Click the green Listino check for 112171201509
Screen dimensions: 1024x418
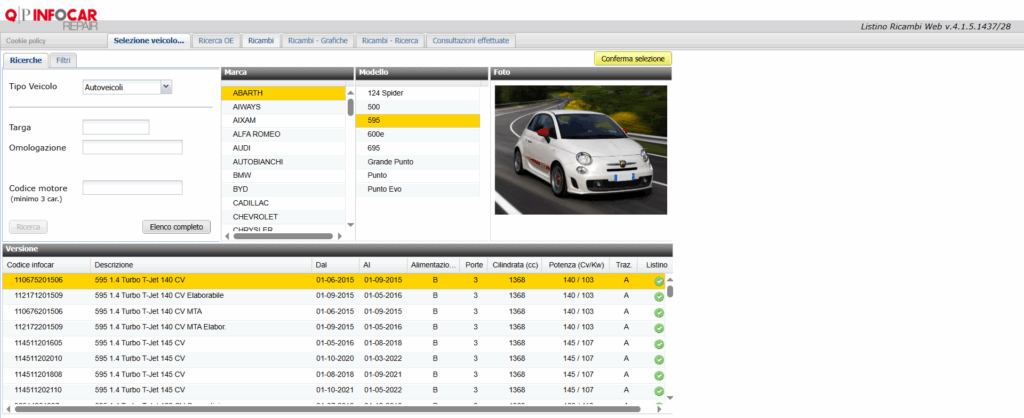click(x=659, y=297)
